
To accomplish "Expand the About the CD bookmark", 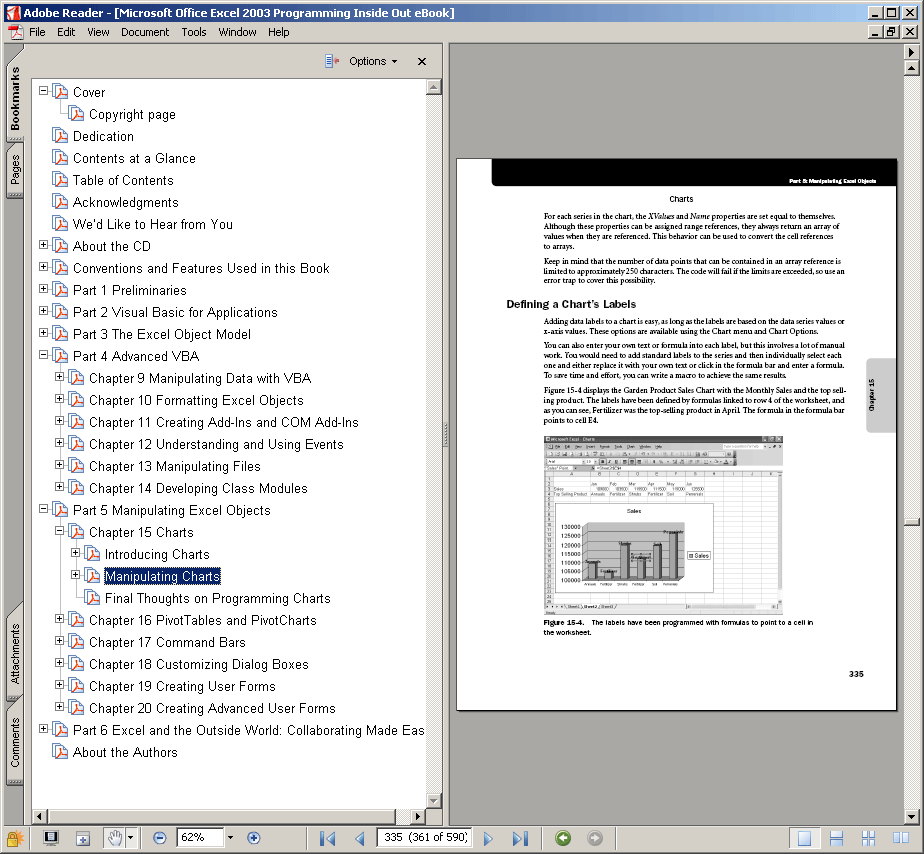I will point(44,245).
